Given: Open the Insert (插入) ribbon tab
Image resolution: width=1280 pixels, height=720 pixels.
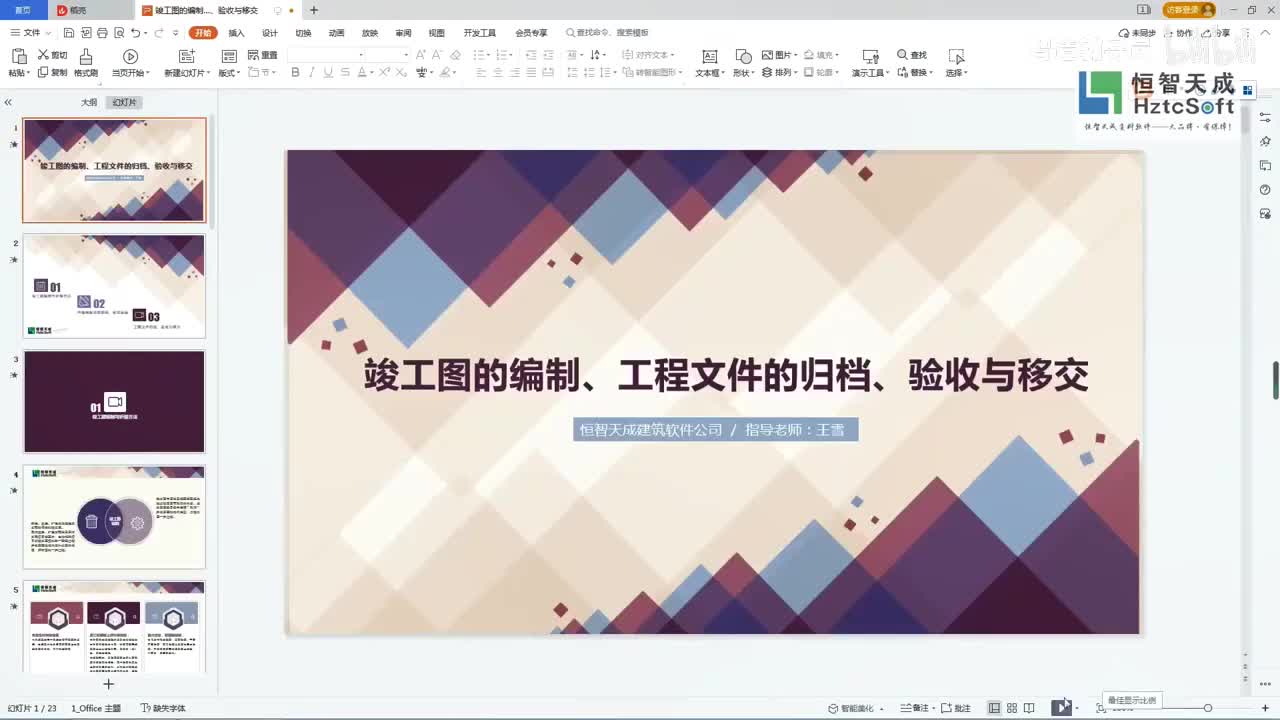Looking at the screenshot, I should (236, 33).
